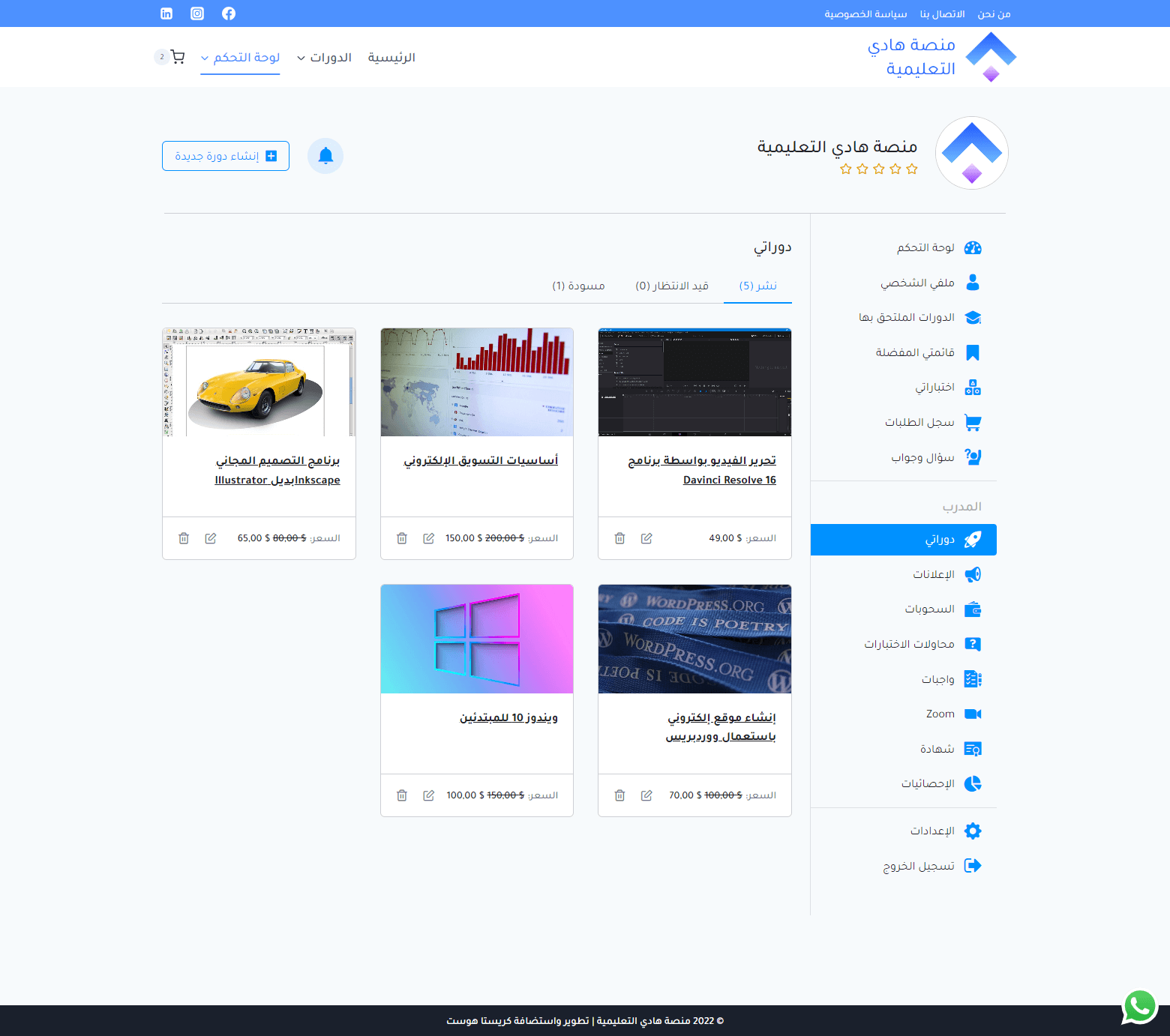Image resolution: width=1170 pixels, height=1036 pixels.
Task: Click the Zoom camera icon in sidebar
Action: click(x=973, y=714)
